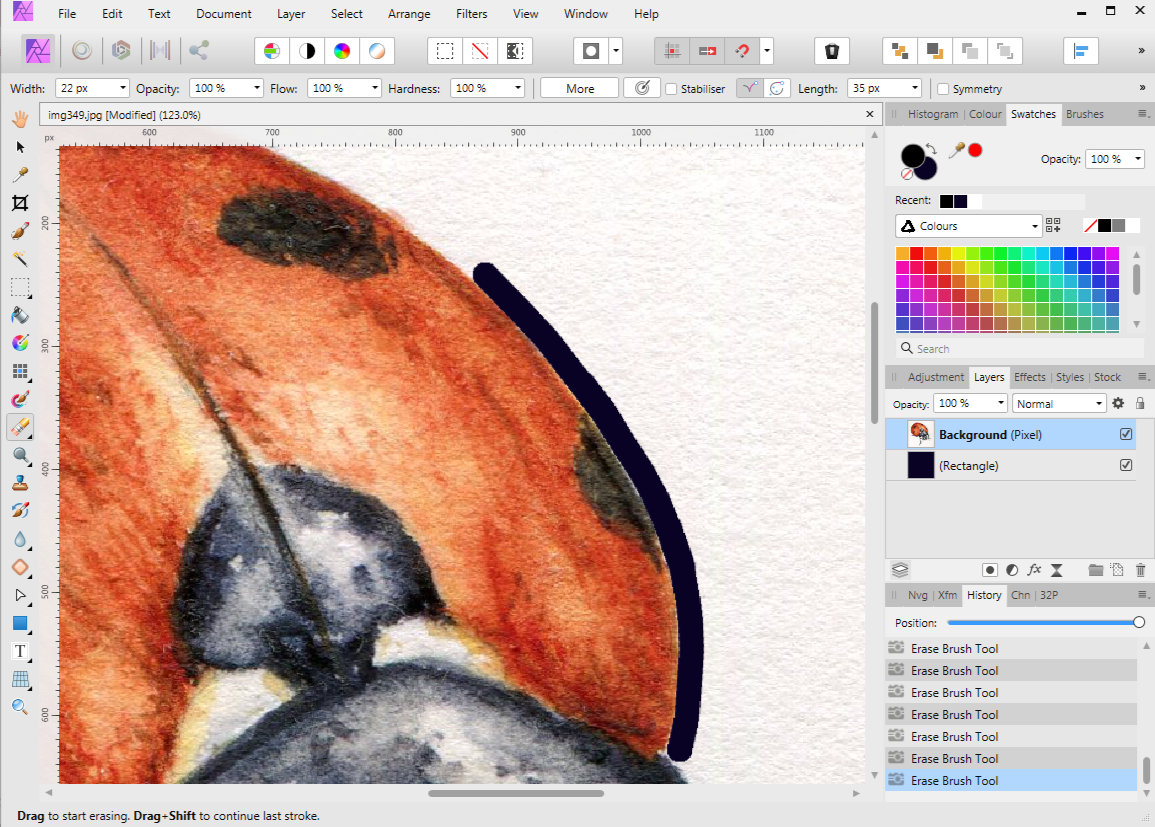Select the View (hand) tool
Screen dimensions: 1155x827
[x=20, y=119]
